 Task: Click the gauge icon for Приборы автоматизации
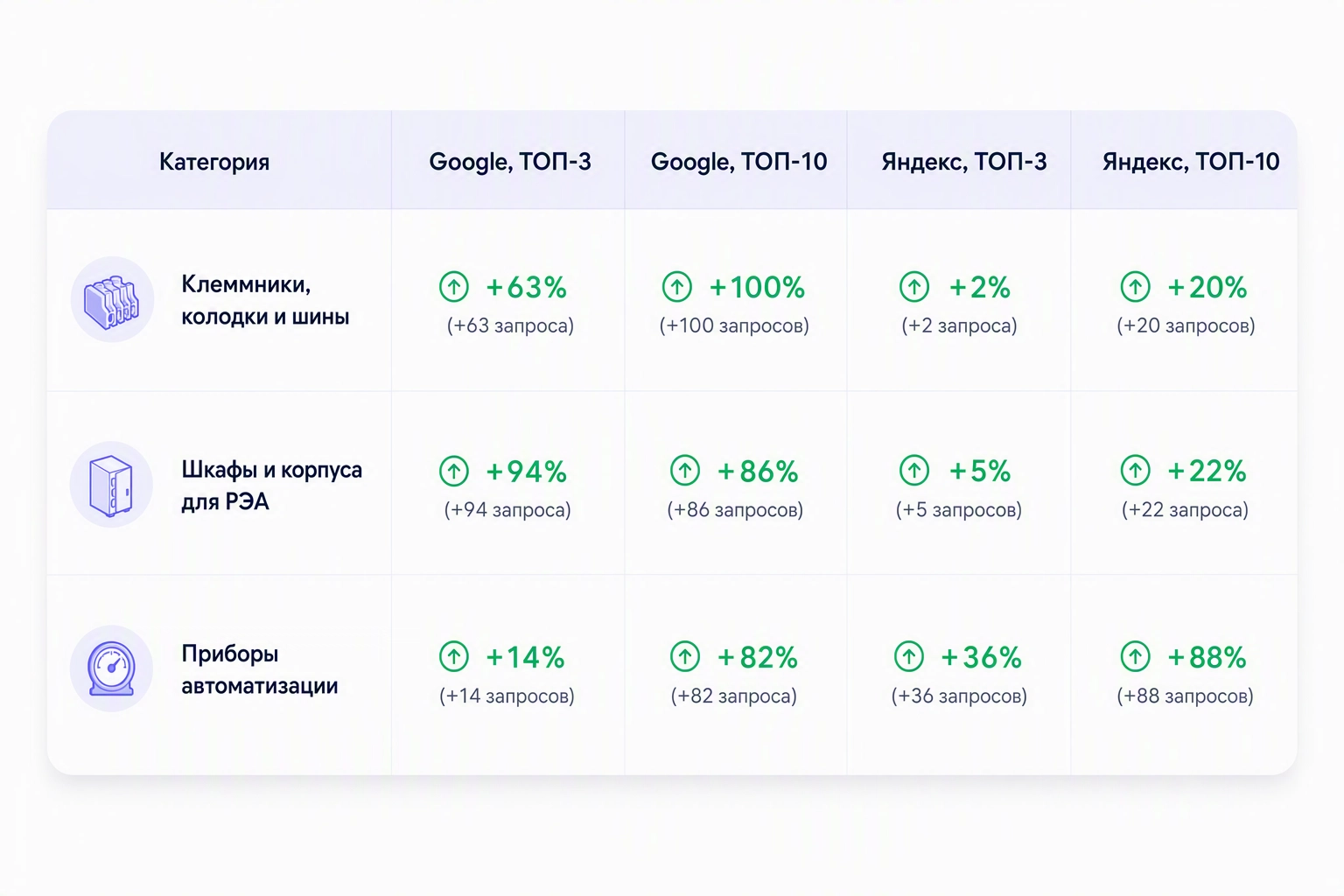coord(112,668)
